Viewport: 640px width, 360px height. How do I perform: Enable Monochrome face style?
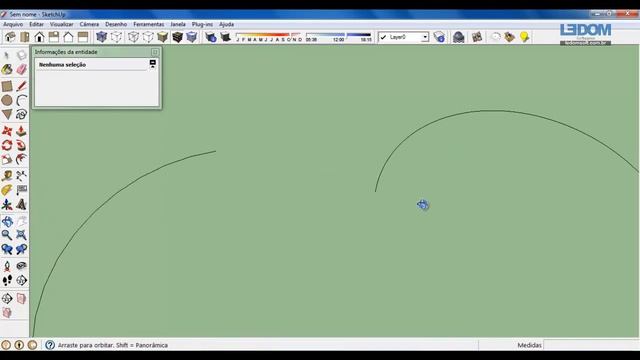point(191,37)
